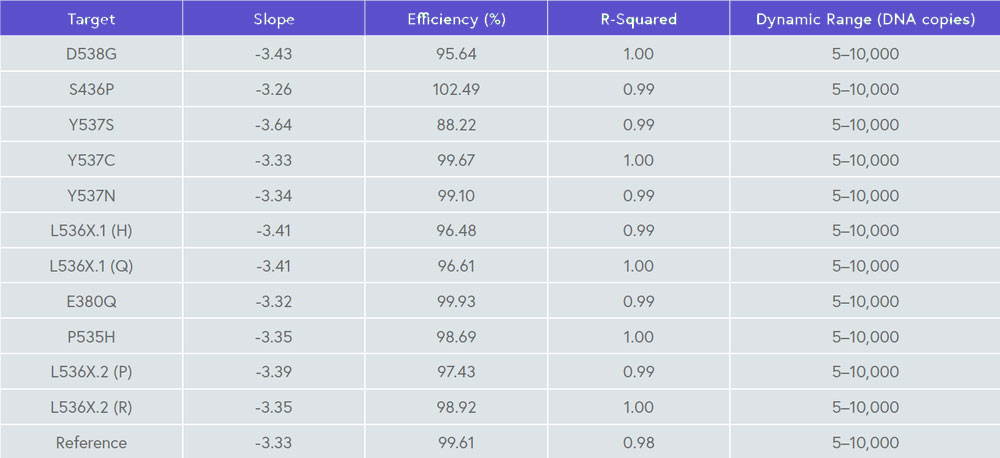
Task: Select the E380Q target cell
Action: pos(91,301)
